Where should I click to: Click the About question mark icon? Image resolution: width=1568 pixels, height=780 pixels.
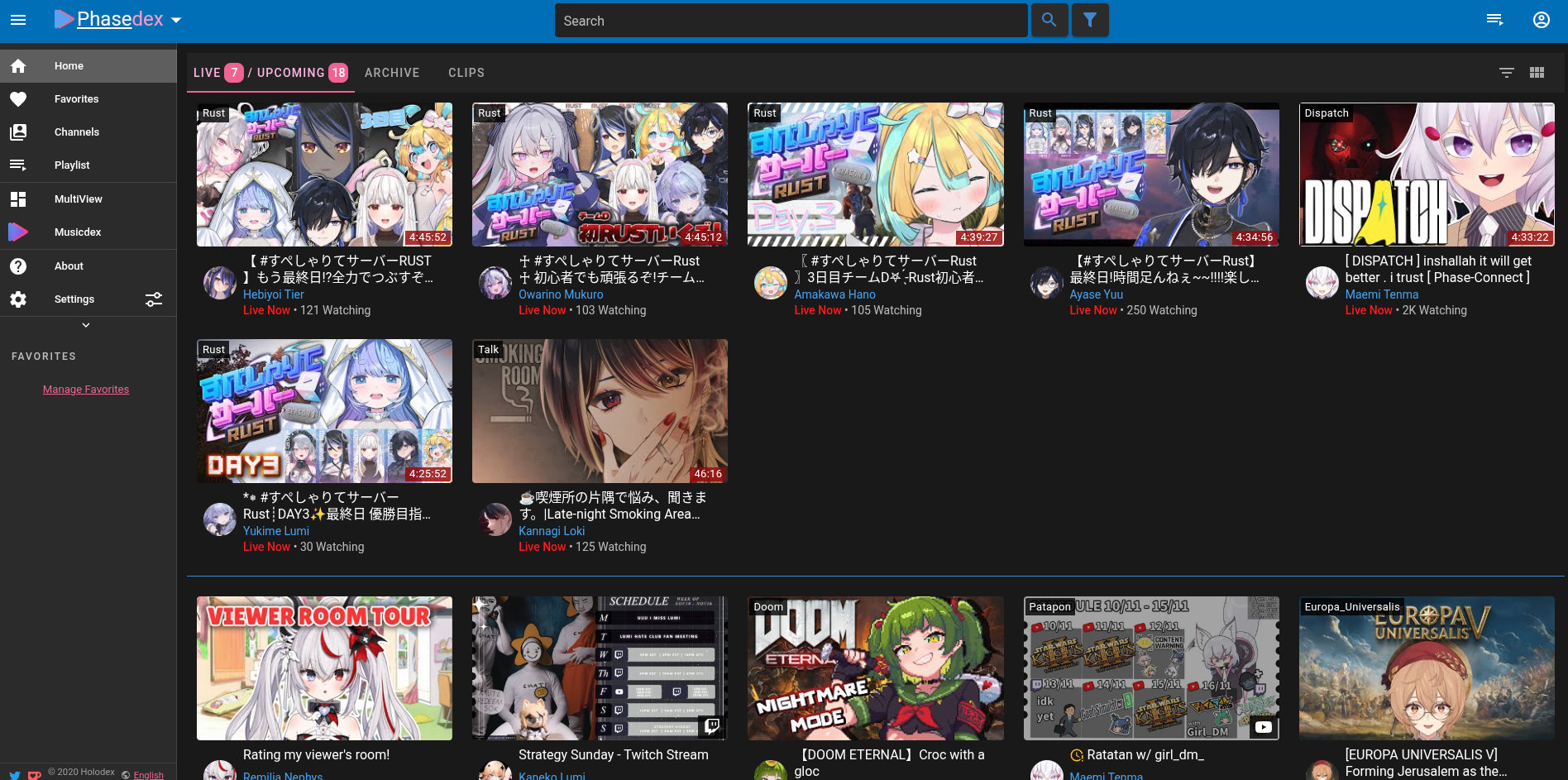click(18, 266)
